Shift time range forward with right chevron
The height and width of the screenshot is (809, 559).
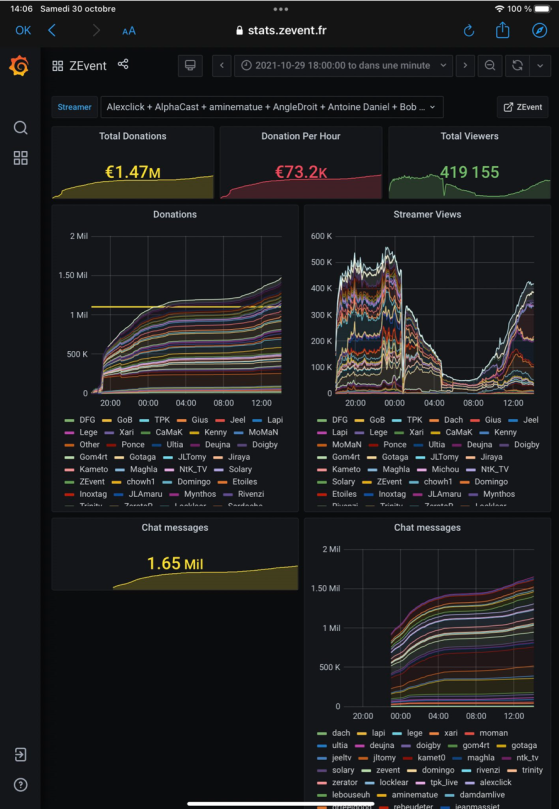[x=465, y=66]
